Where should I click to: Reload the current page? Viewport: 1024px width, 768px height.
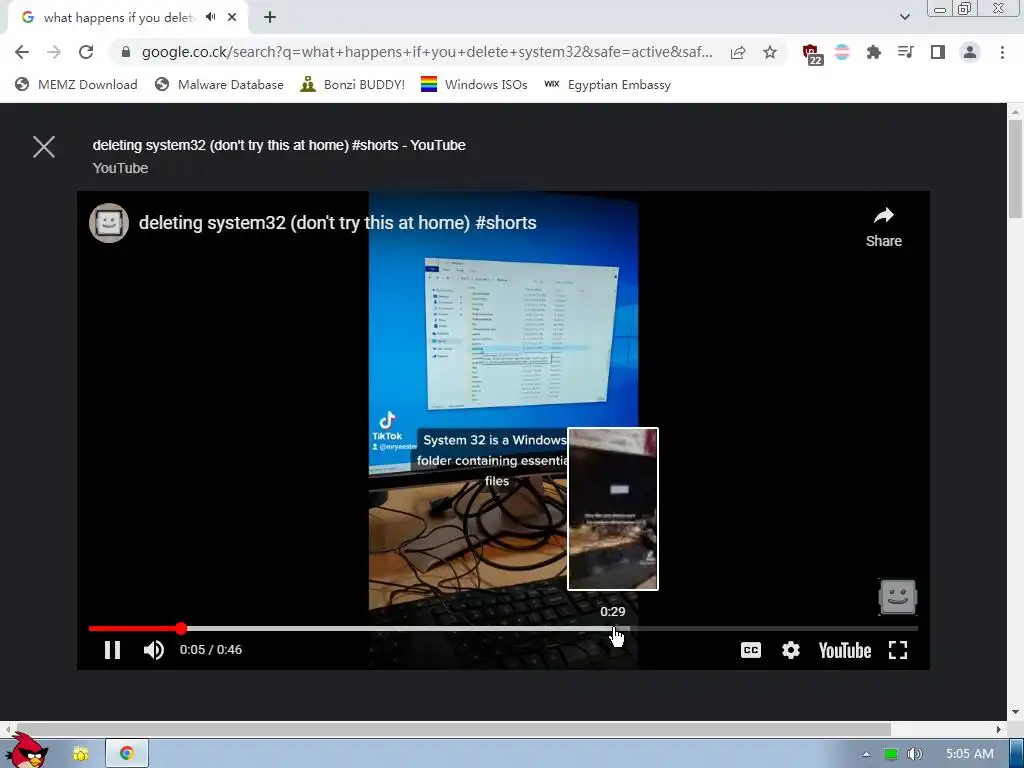coord(86,52)
